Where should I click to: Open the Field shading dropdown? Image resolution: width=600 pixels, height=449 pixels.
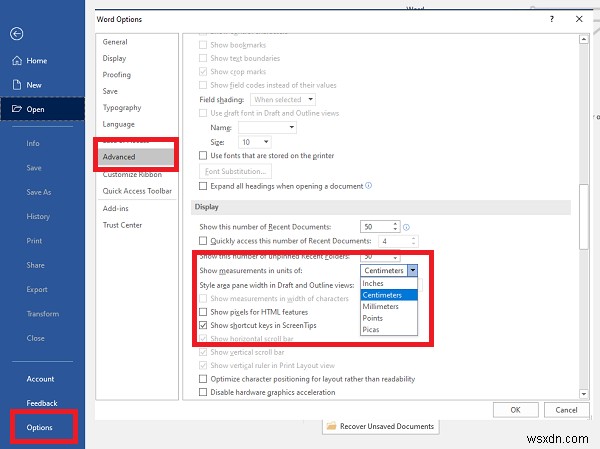pyautogui.click(x=283, y=100)
